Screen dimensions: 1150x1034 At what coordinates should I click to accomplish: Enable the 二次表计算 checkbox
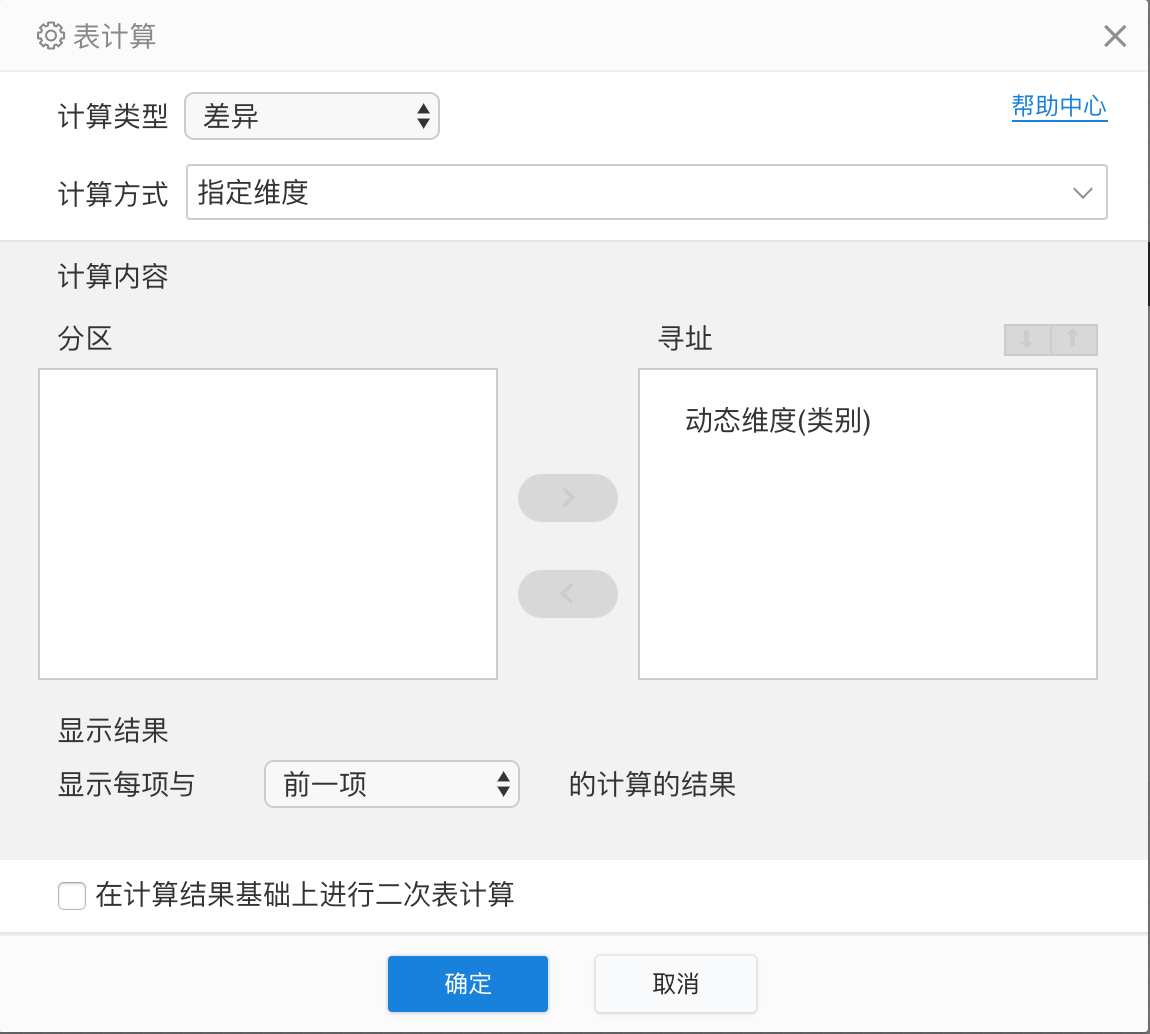[72, 895]
